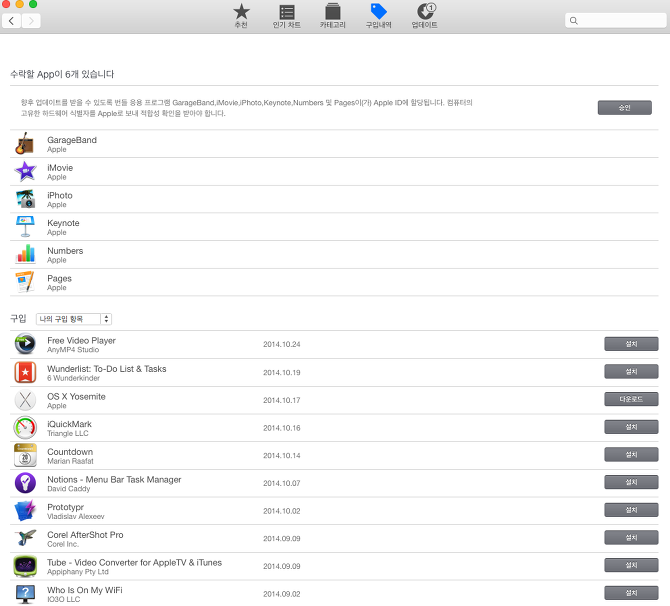Click the Pages document icon
670x606 pixels.
coord(25,282)
